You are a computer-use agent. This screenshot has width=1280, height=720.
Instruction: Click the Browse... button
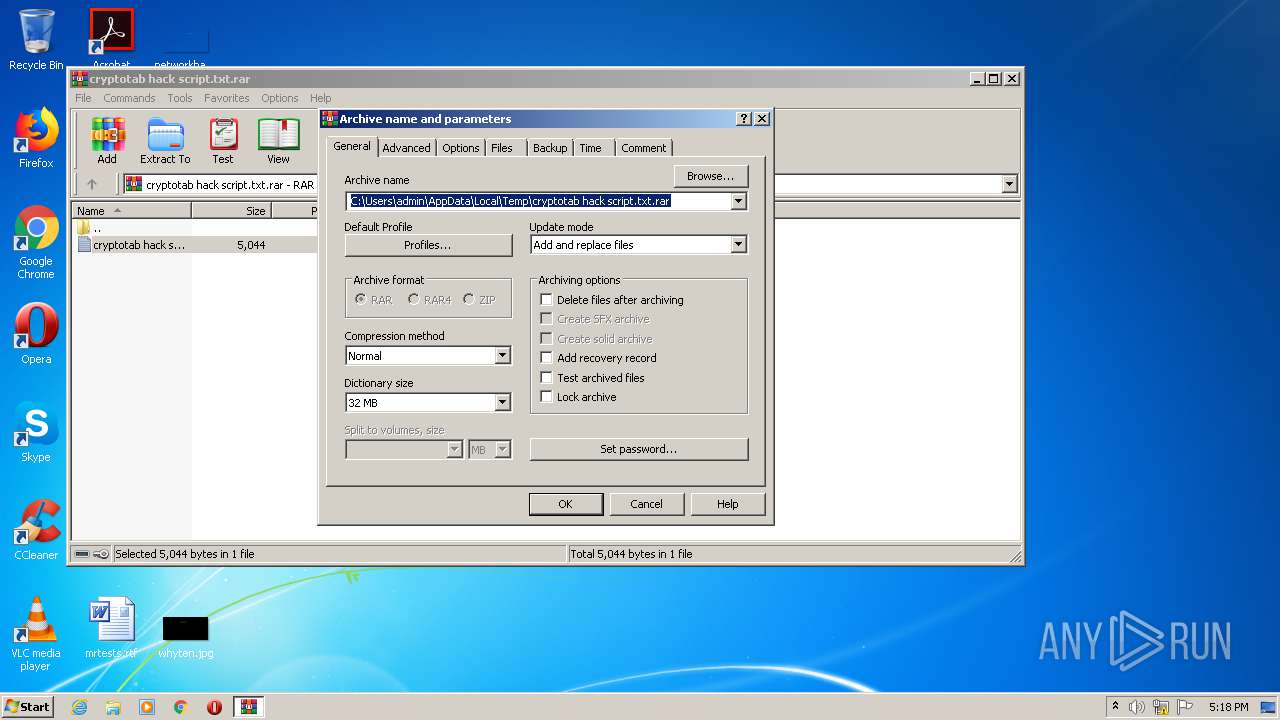[711, 176]
